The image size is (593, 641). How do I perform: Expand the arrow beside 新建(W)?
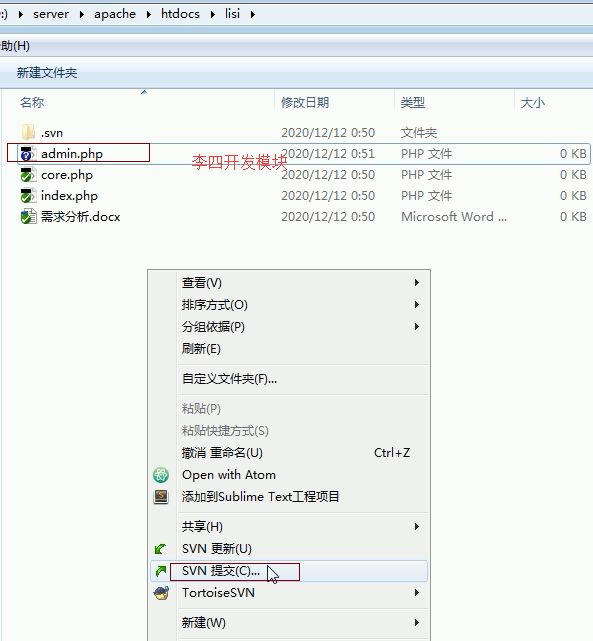(x=416, y=623)
